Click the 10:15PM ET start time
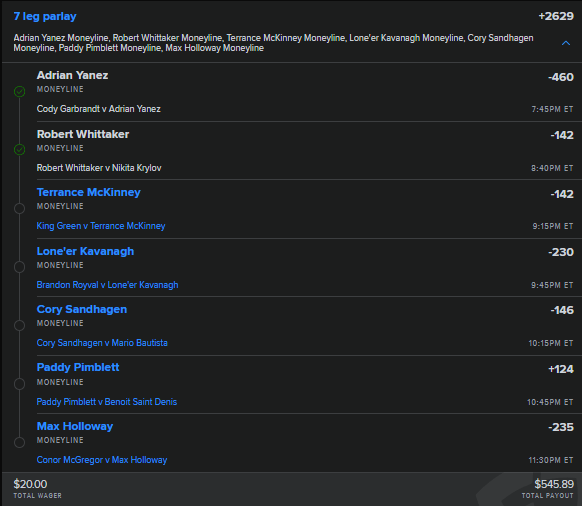 (x=551, y=343)
